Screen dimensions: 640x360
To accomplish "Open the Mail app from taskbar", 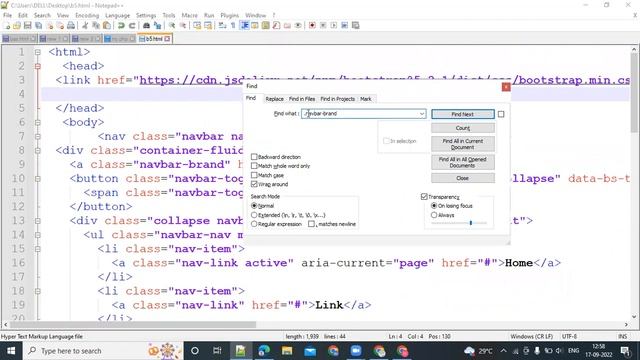I will [310, 351].
